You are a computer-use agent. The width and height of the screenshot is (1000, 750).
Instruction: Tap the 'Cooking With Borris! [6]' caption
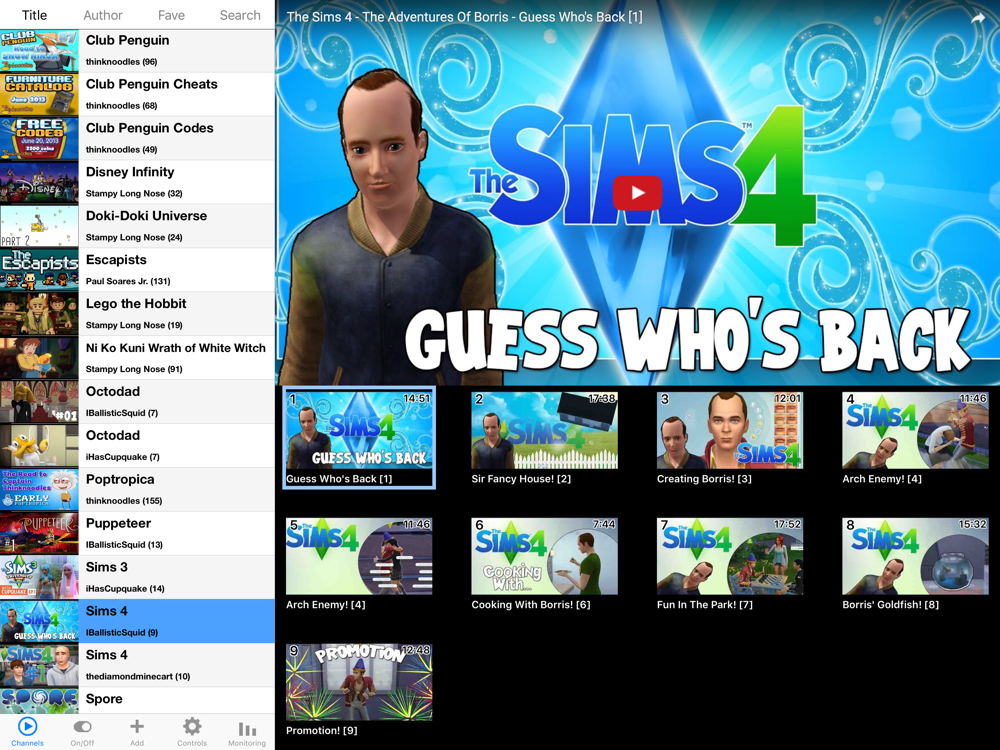(x=531, y=605)
